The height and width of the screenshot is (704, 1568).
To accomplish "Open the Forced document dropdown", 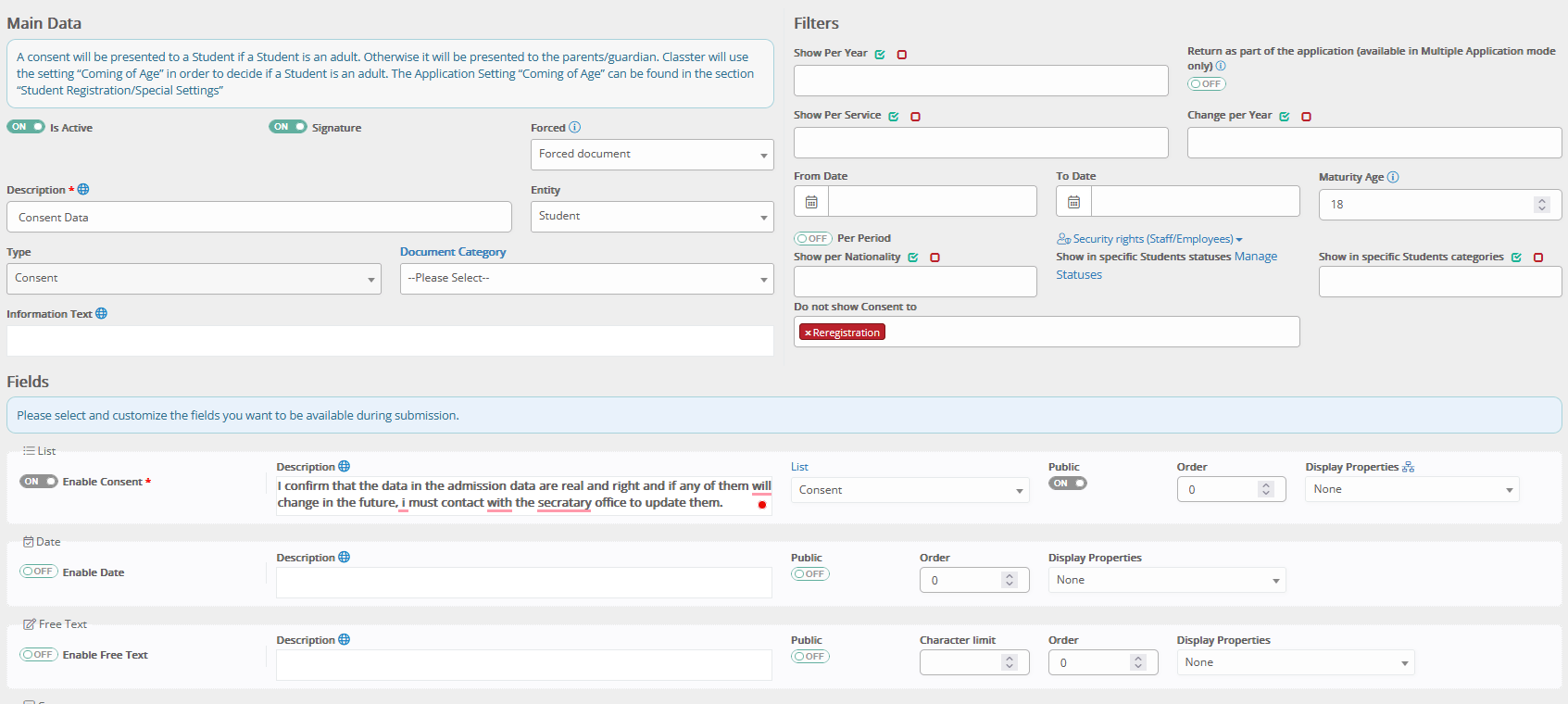I will pos(652,155).
